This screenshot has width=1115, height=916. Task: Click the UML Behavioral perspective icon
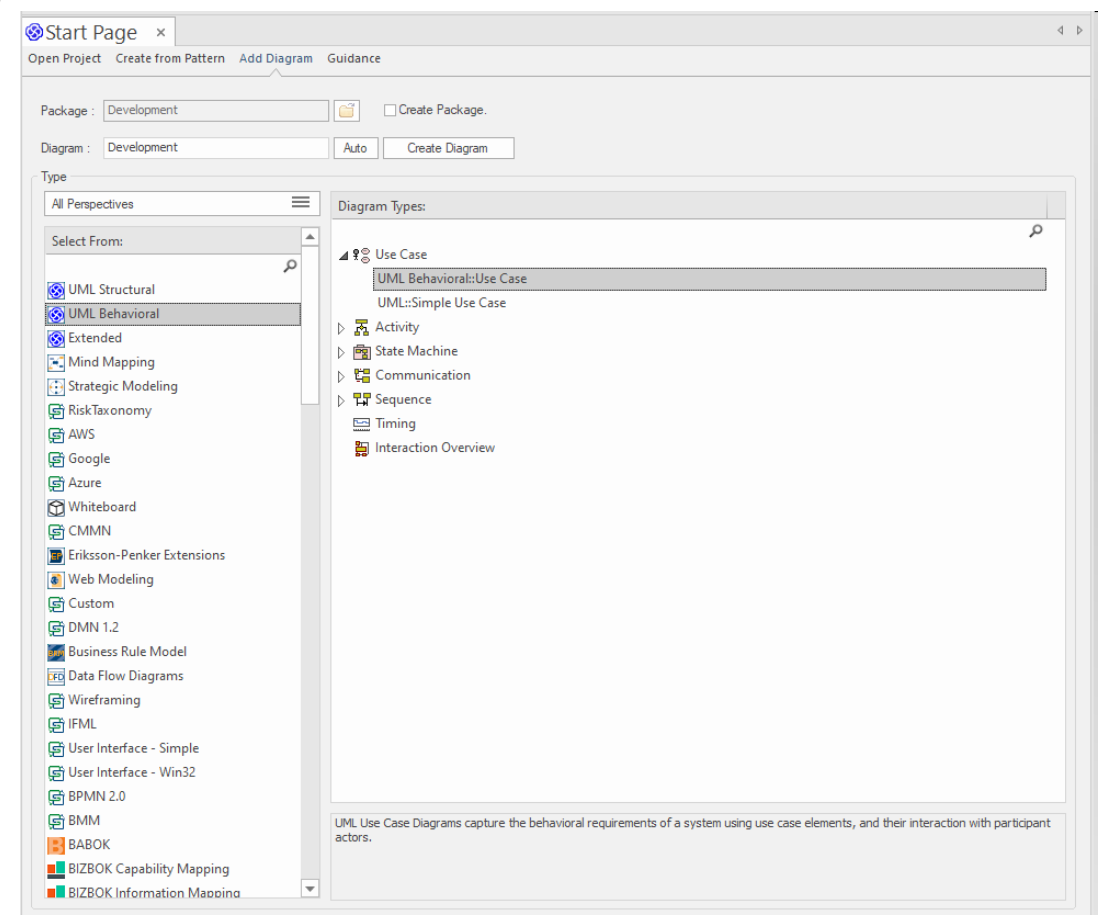click(55, 314)
